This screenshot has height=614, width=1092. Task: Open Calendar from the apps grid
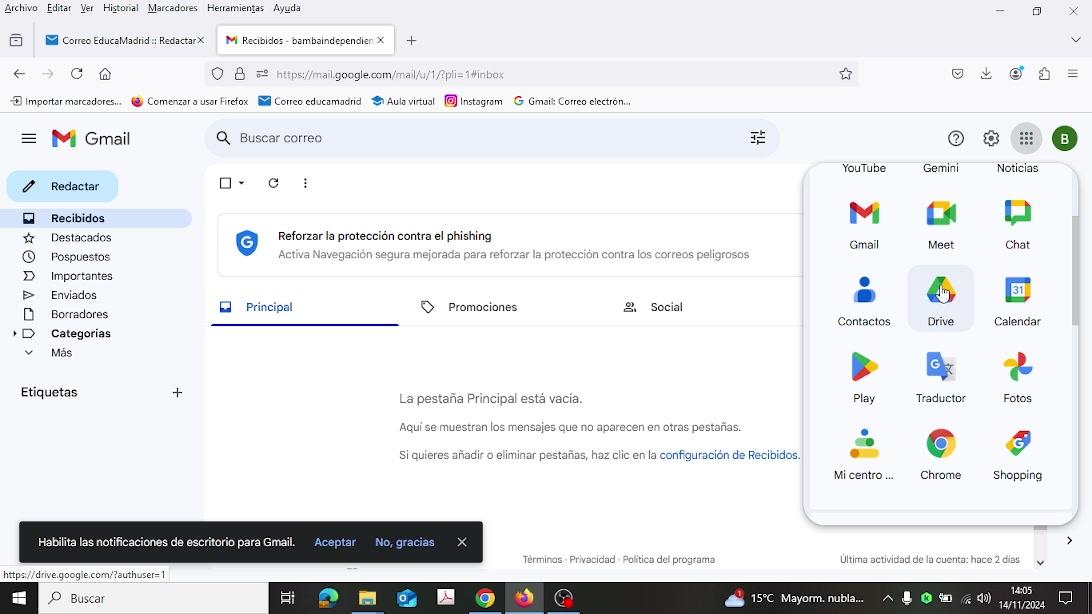coord(1017,301)
